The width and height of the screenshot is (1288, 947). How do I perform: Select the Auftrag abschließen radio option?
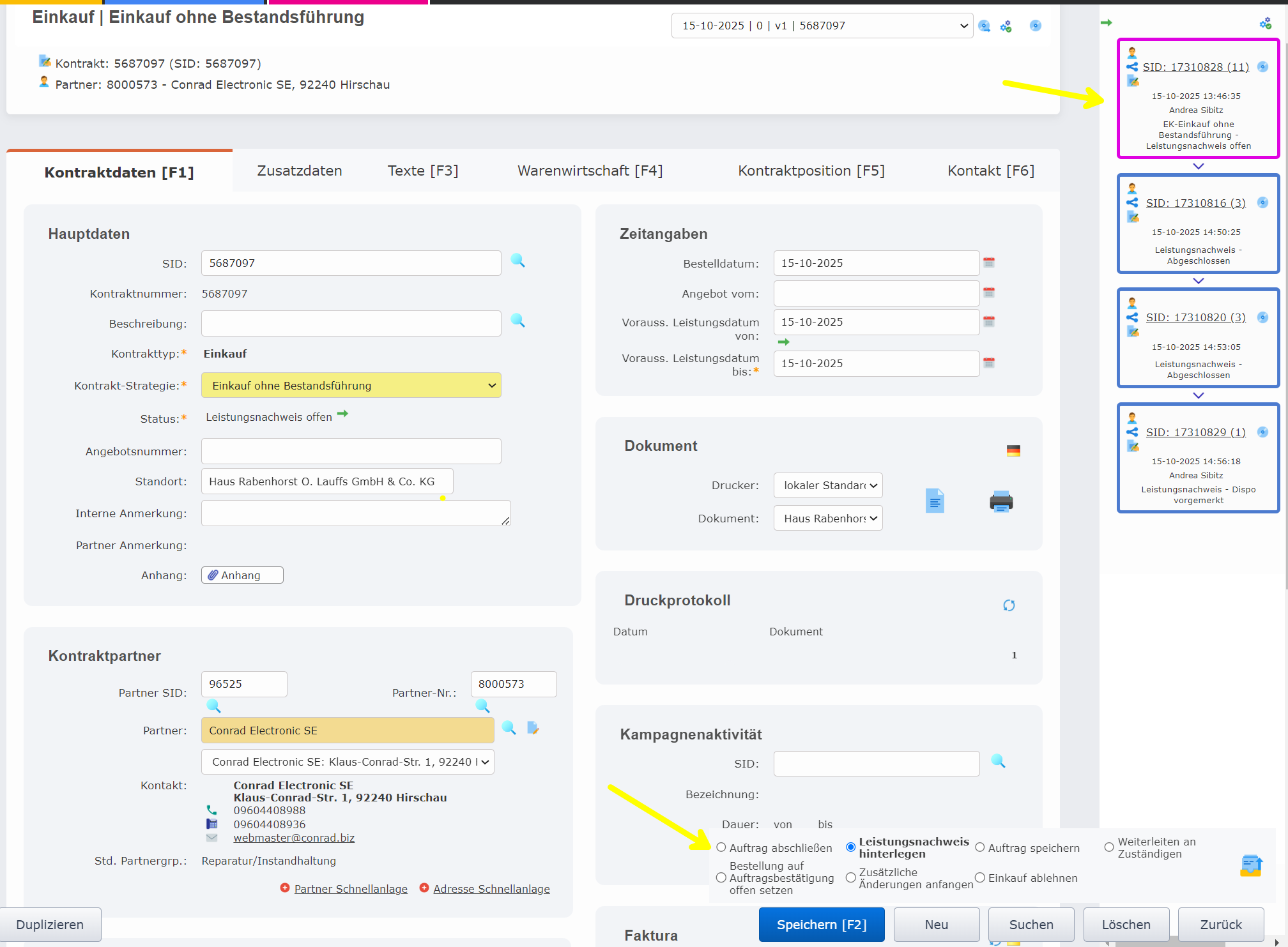(x=721, y=847)
